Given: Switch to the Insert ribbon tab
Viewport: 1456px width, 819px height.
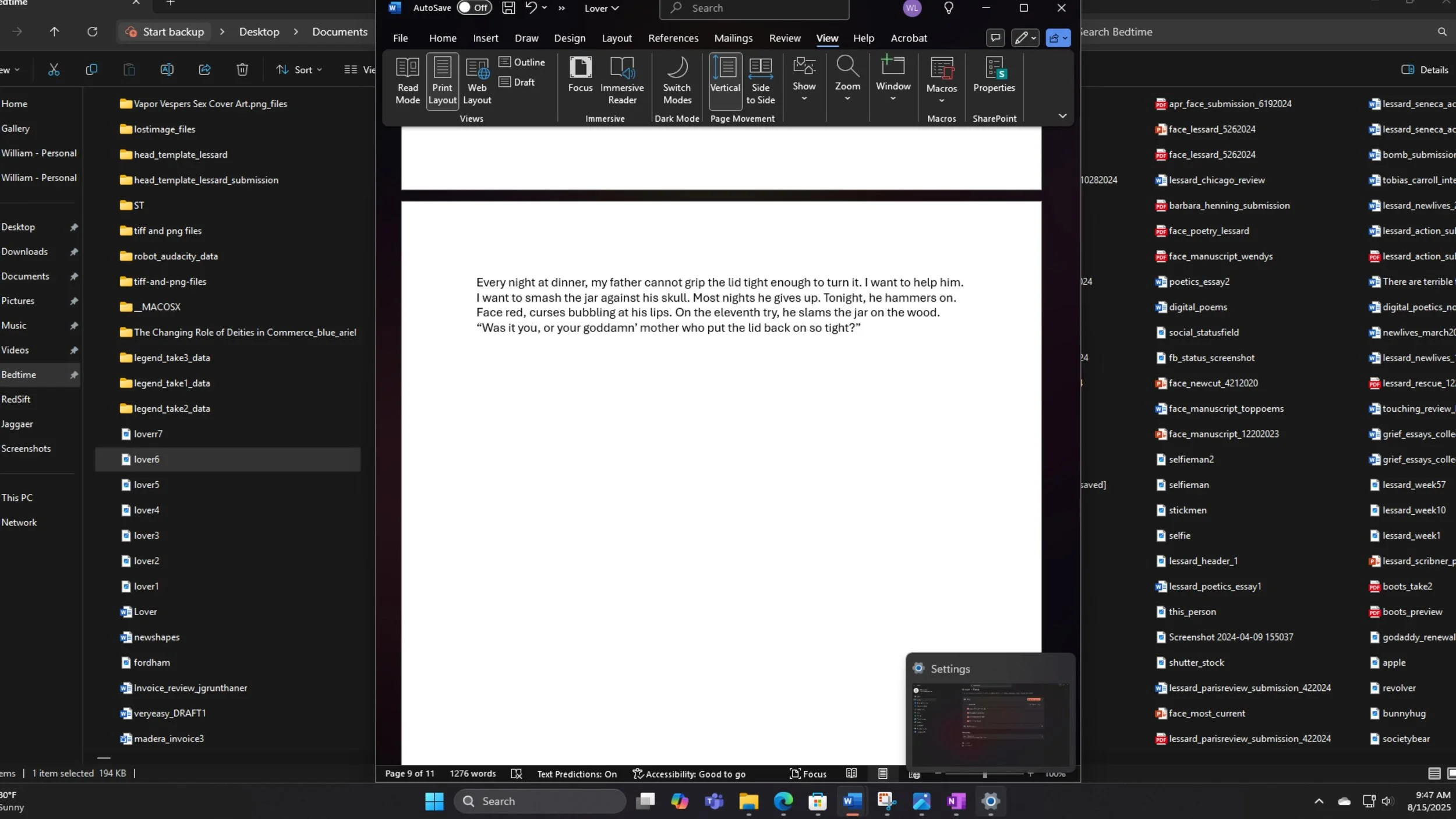Looking at the screenshot, I should 485,38.
